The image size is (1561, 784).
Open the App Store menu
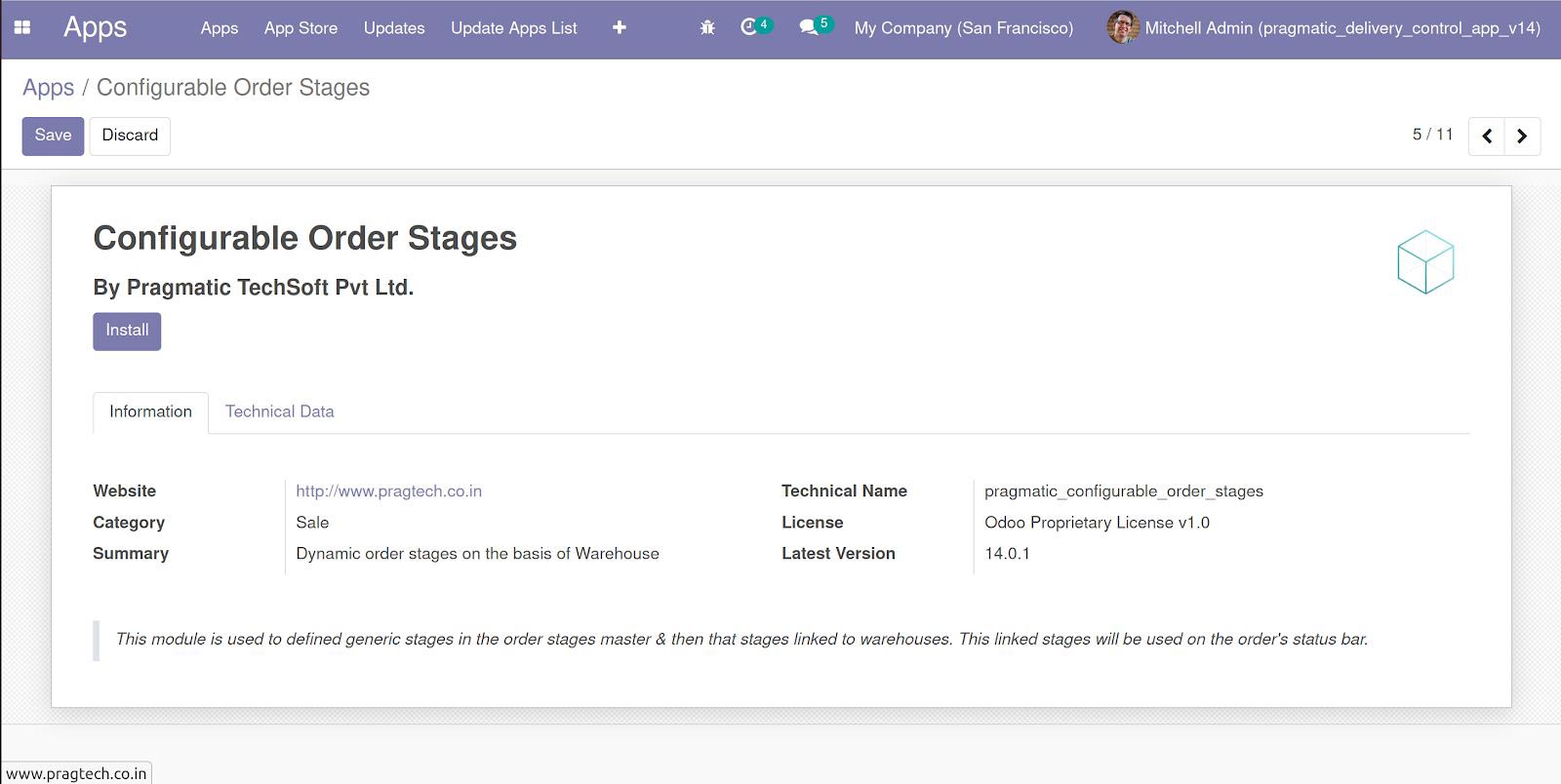[x=300, y=28]
